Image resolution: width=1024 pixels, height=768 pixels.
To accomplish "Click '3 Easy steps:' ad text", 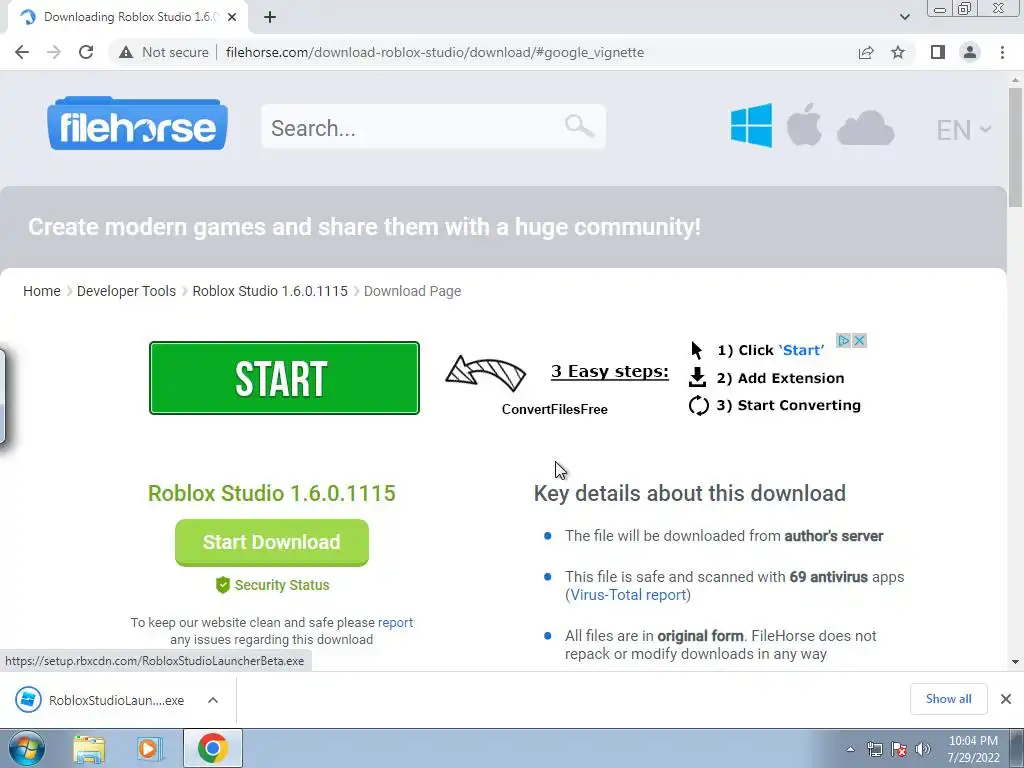I will coord(610,371).
